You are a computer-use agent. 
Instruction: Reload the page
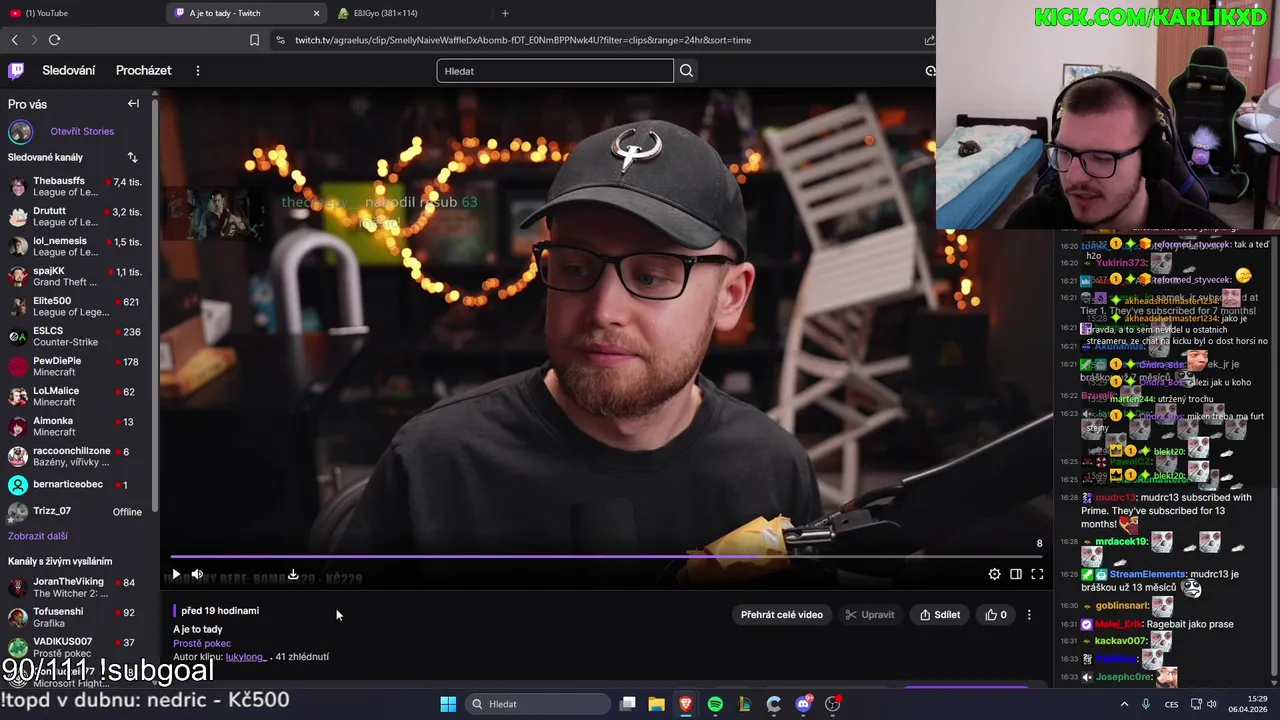click(54, 40)
